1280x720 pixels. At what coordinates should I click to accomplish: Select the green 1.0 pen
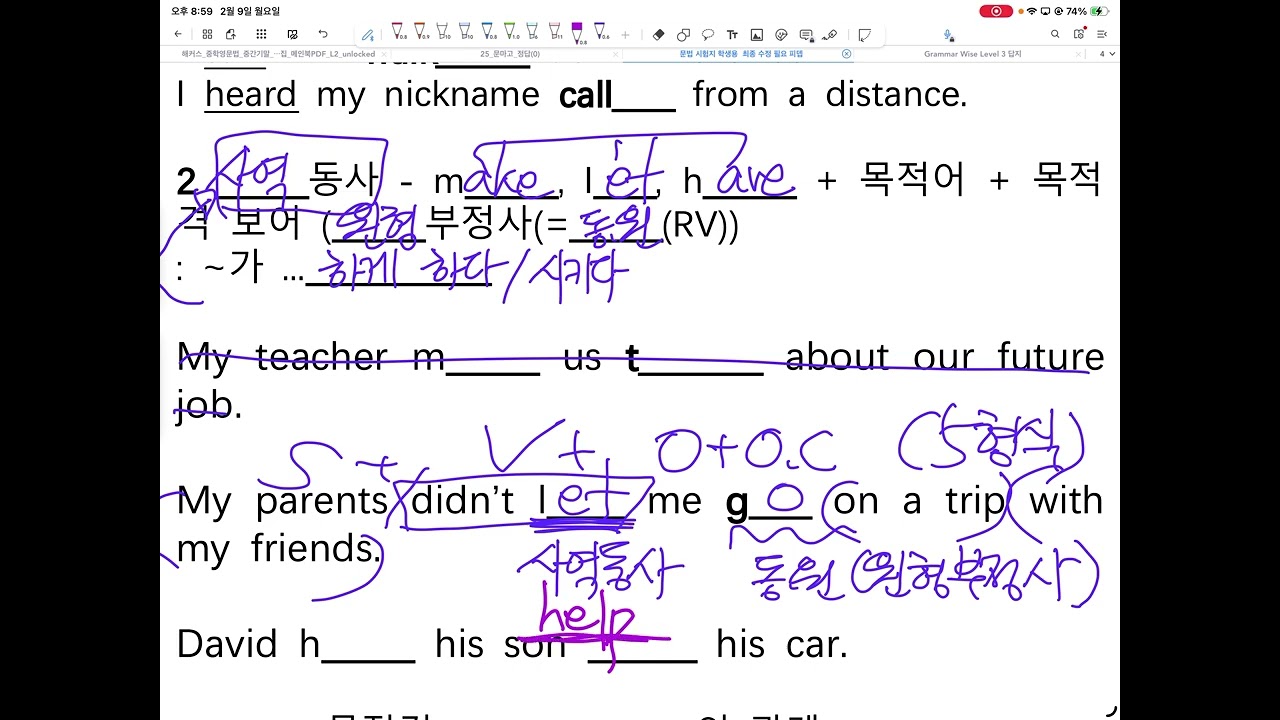[x=511, y=33]
